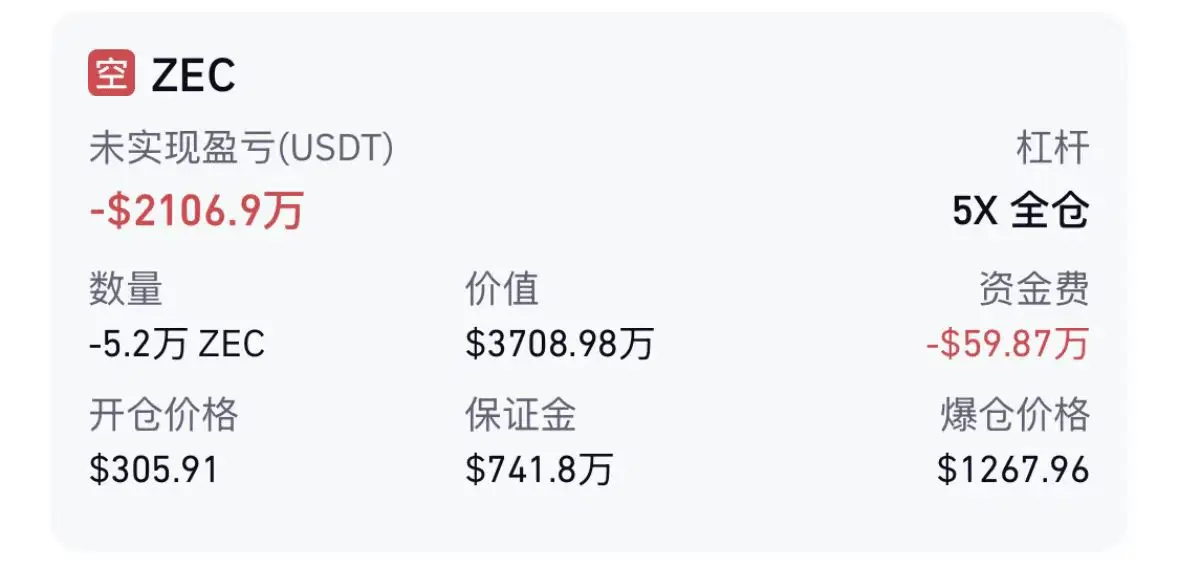
Task: Click the 开仓价格 entry price label
Action: 163,414
